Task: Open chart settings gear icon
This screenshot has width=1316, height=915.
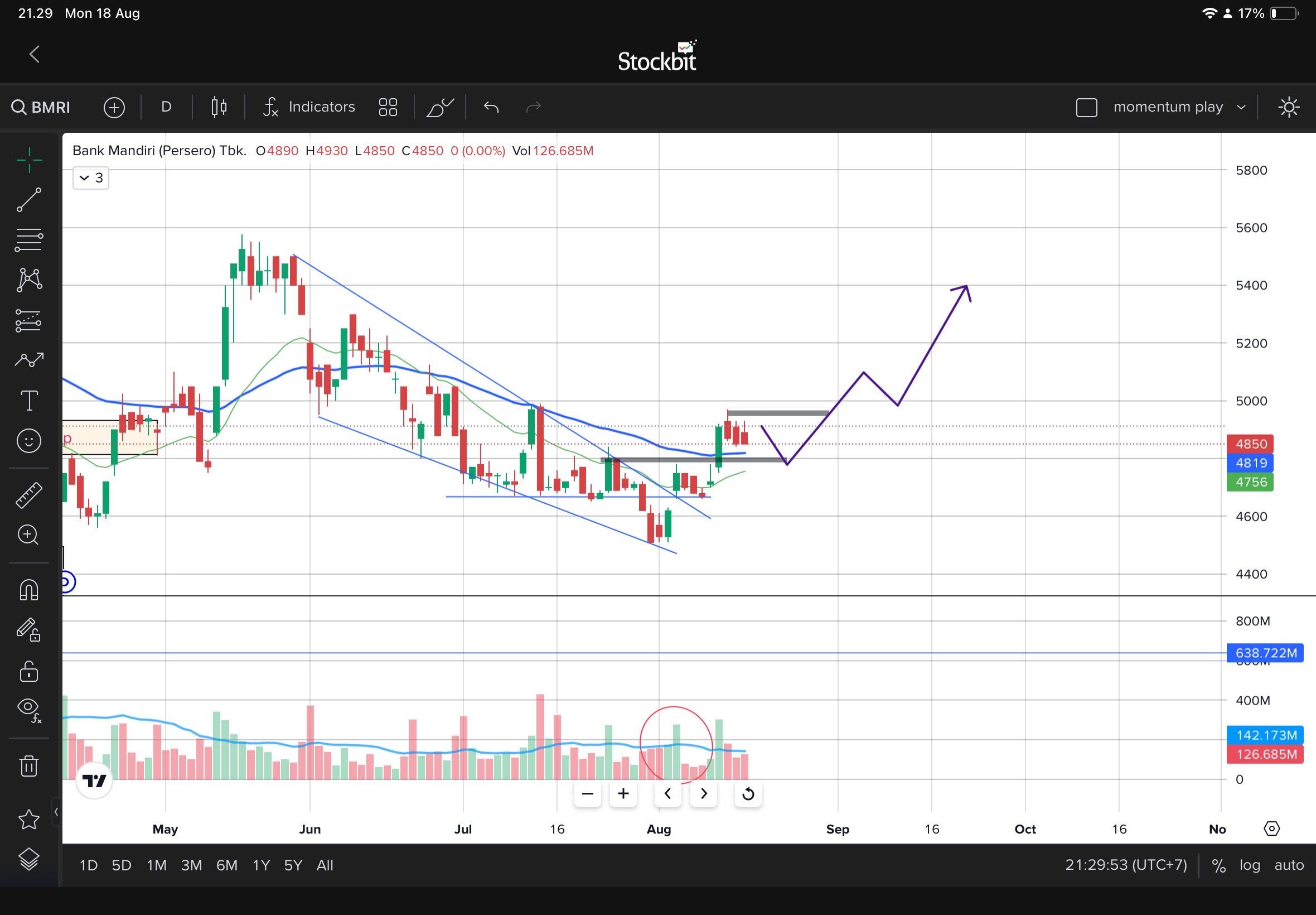Action: 1271,829
